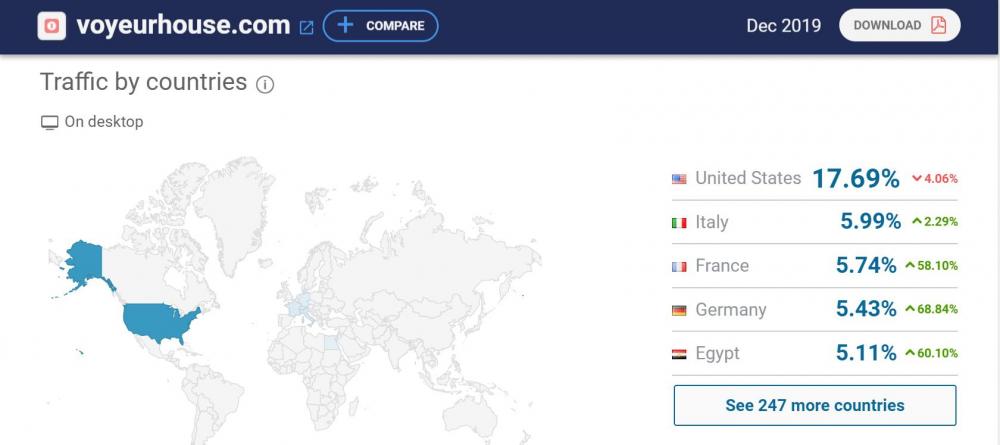This screenshot has width=1000, height=445.
Task: Click the desktop monitor icon
Action: click(x=49, y=123)
